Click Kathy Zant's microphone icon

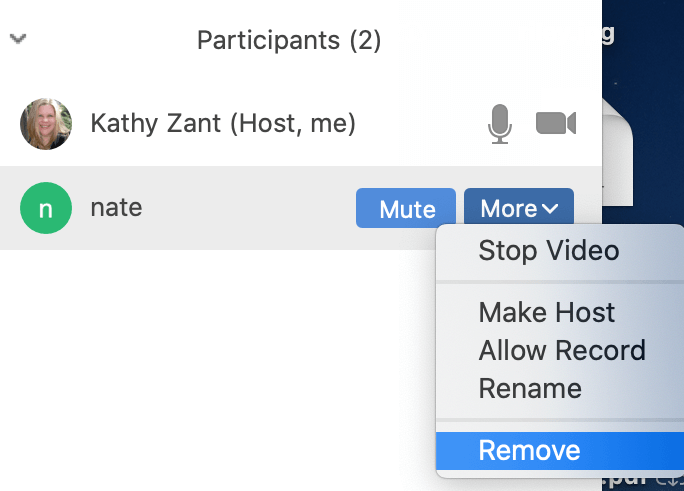(500, 124)
